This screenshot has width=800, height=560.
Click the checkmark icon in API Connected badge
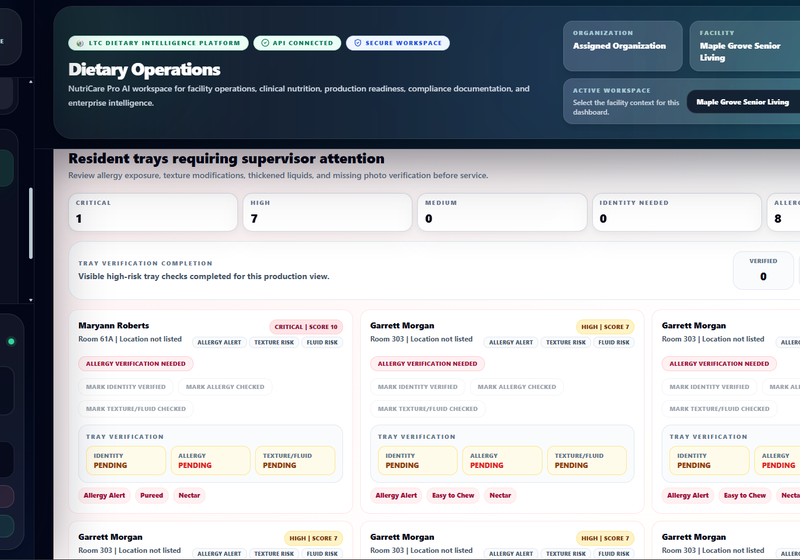265,43
